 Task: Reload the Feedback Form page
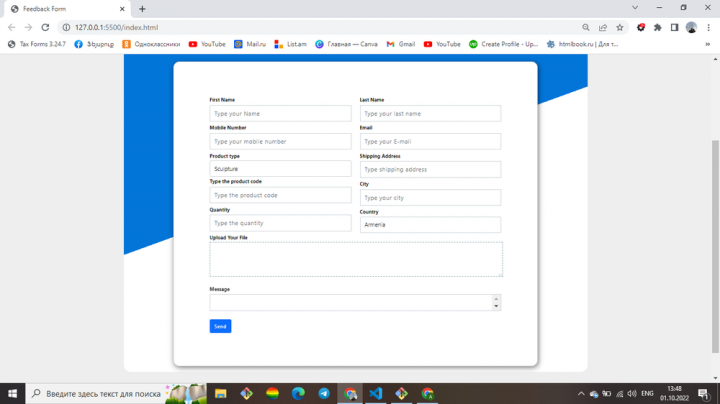[x=45, y=28]
